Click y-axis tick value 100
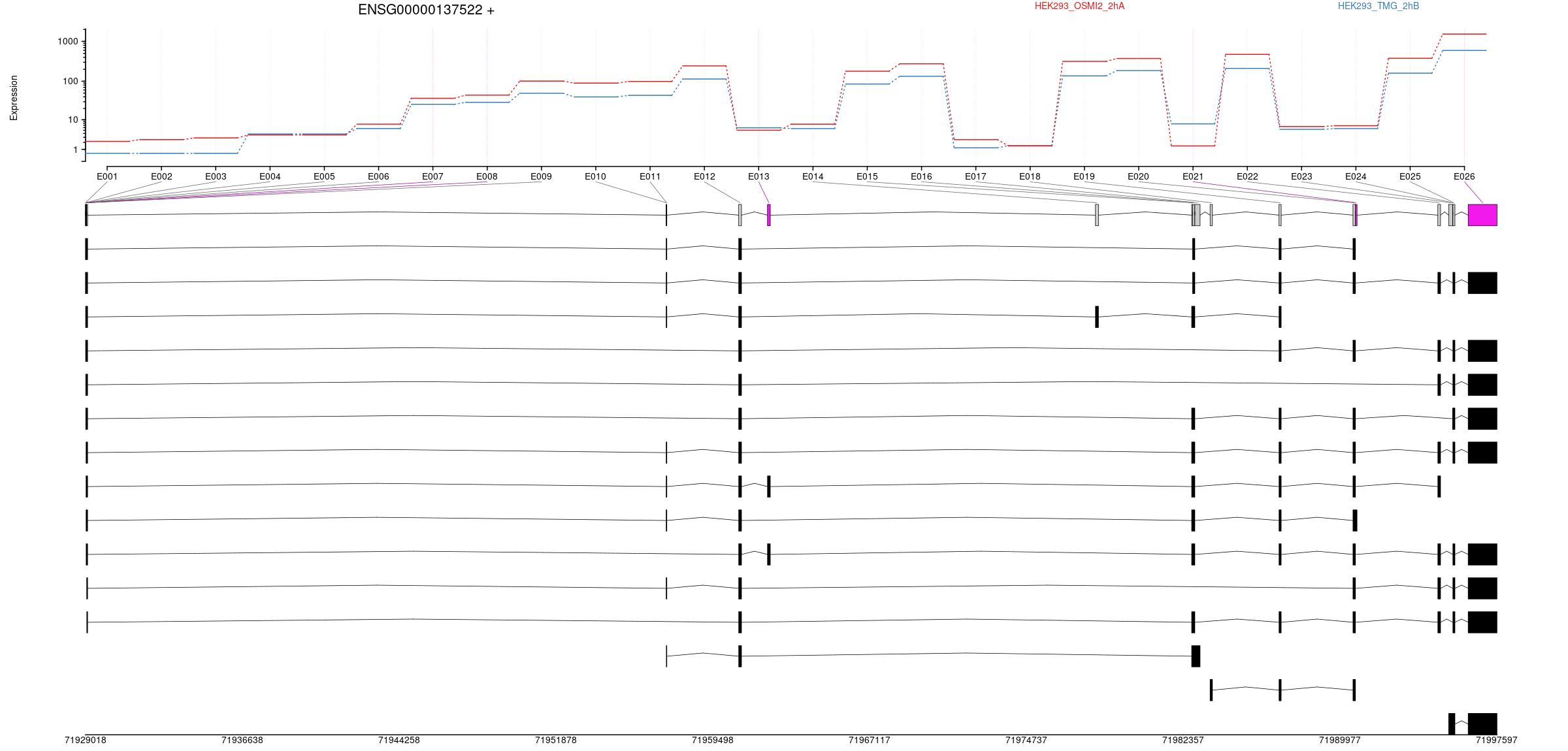 click(x=70, y=82)
